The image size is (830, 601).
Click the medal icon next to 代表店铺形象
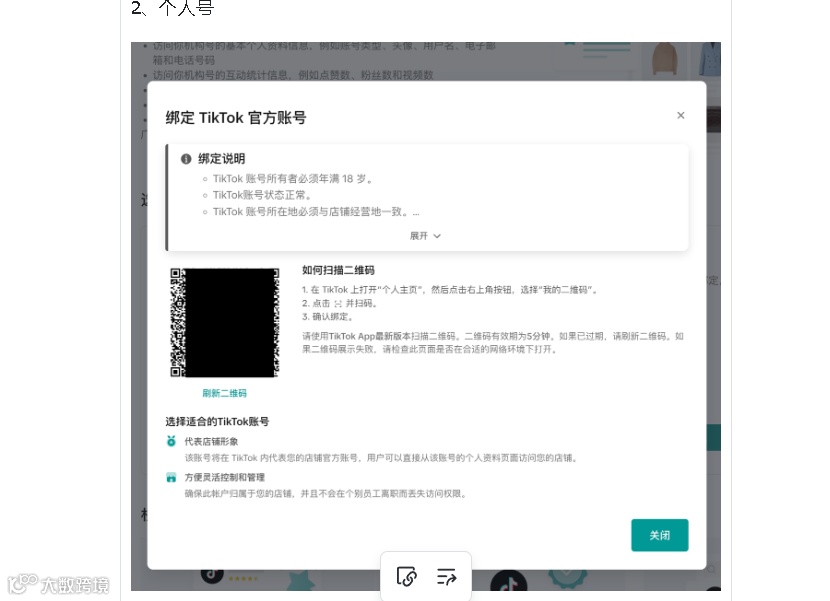pos(171,441)
